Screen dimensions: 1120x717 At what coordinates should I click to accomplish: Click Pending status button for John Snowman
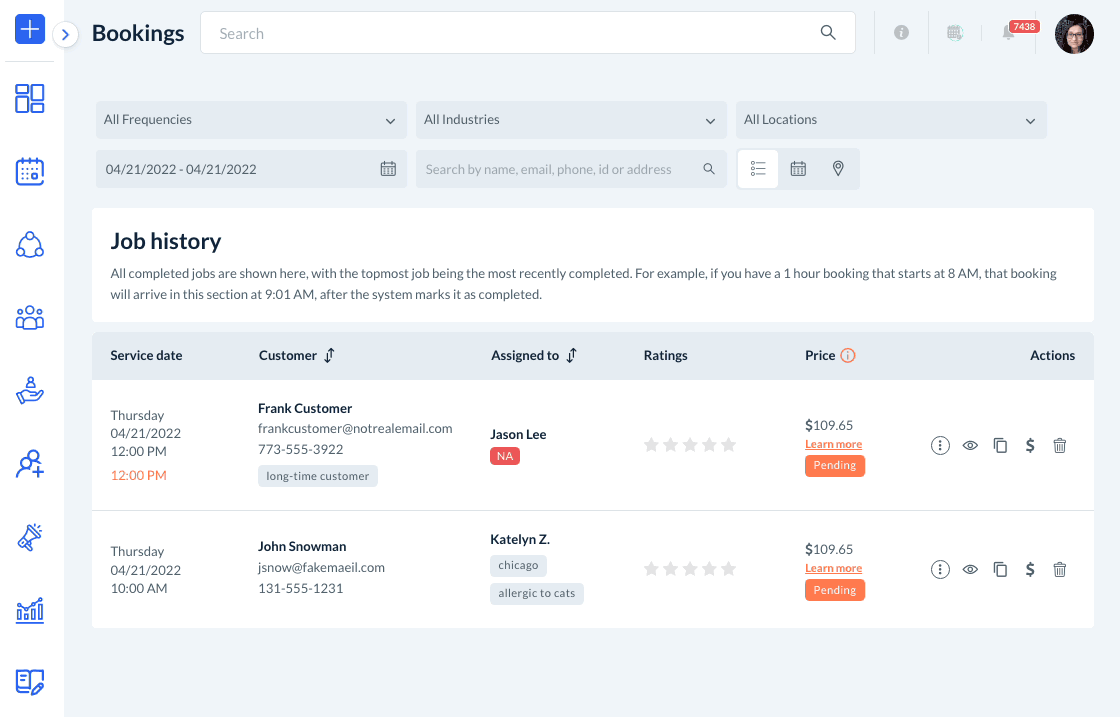(x=834, y=590)
